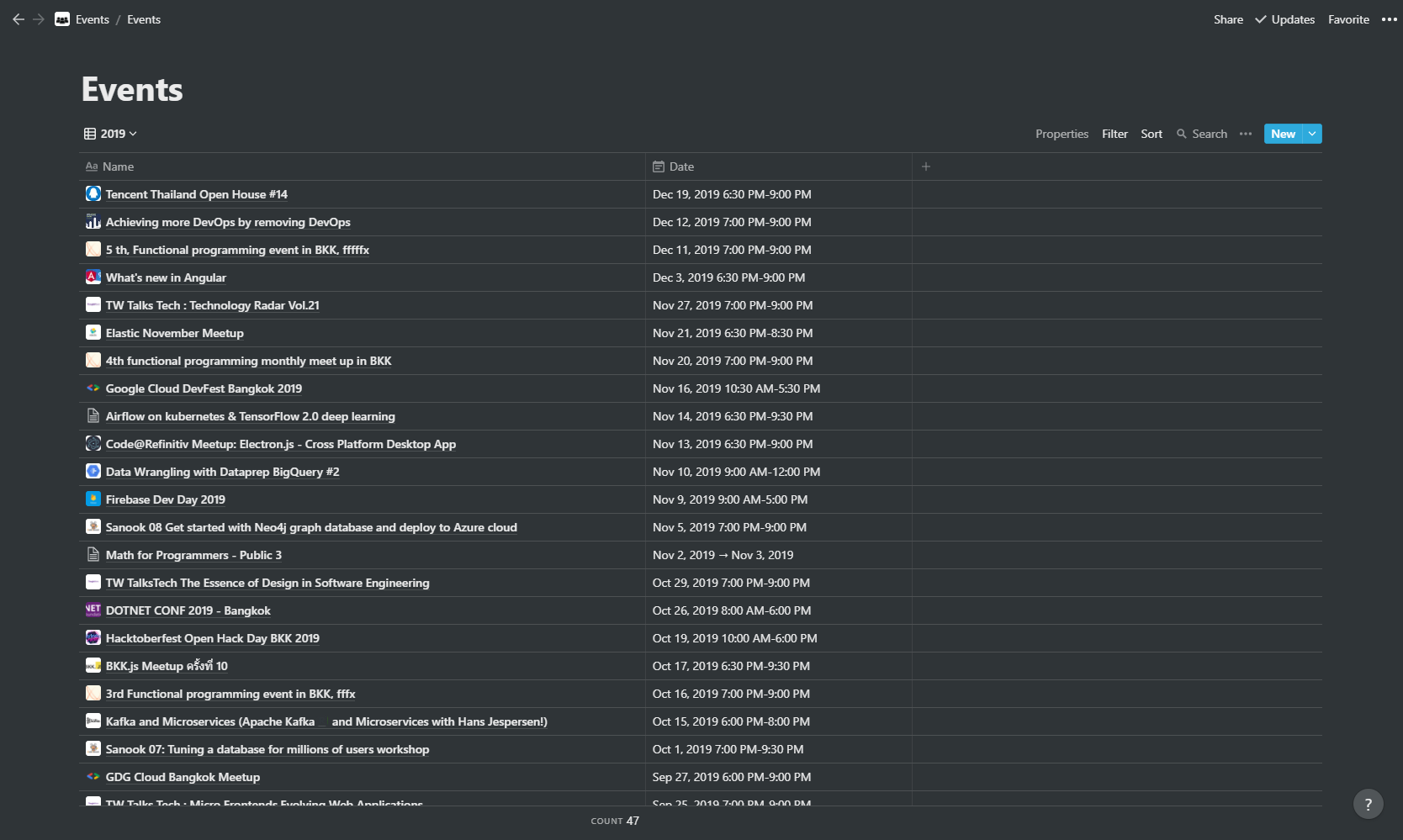Click the Angular icon beside What's new in Angular
Image resolution: width=1403 pixels, height=840 pixels.
coord(93,277)
